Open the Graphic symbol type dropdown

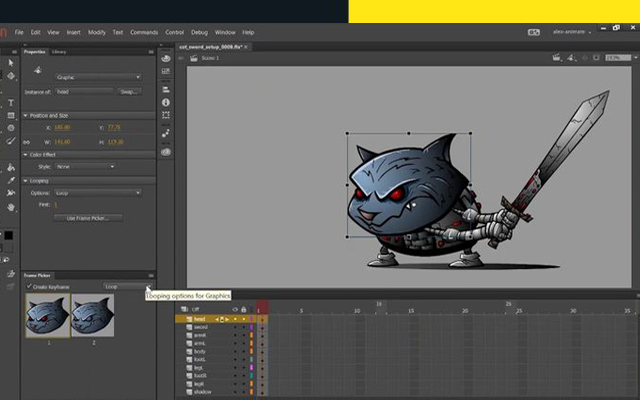coord(98,77)
